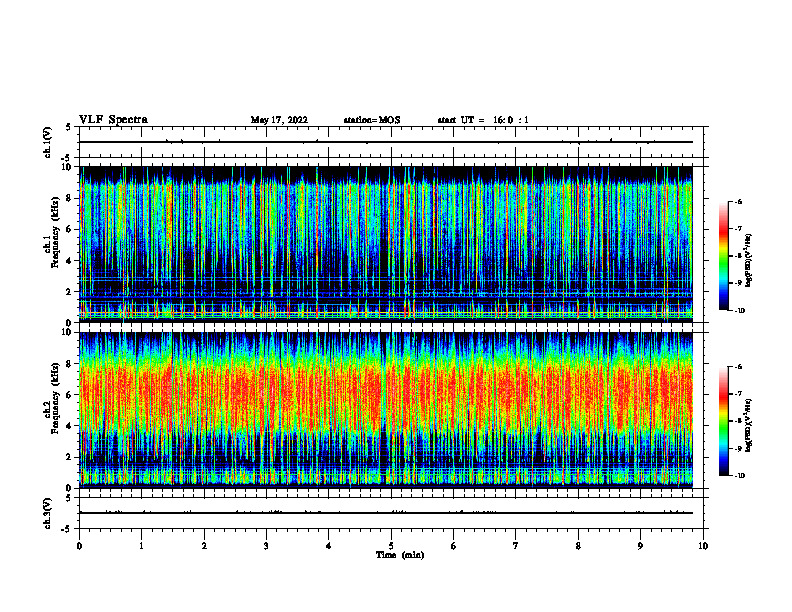Click the time axis tick label "3"
Image resolution: width=792 pixels, height=612 pixels.
[x=266, y=546]
